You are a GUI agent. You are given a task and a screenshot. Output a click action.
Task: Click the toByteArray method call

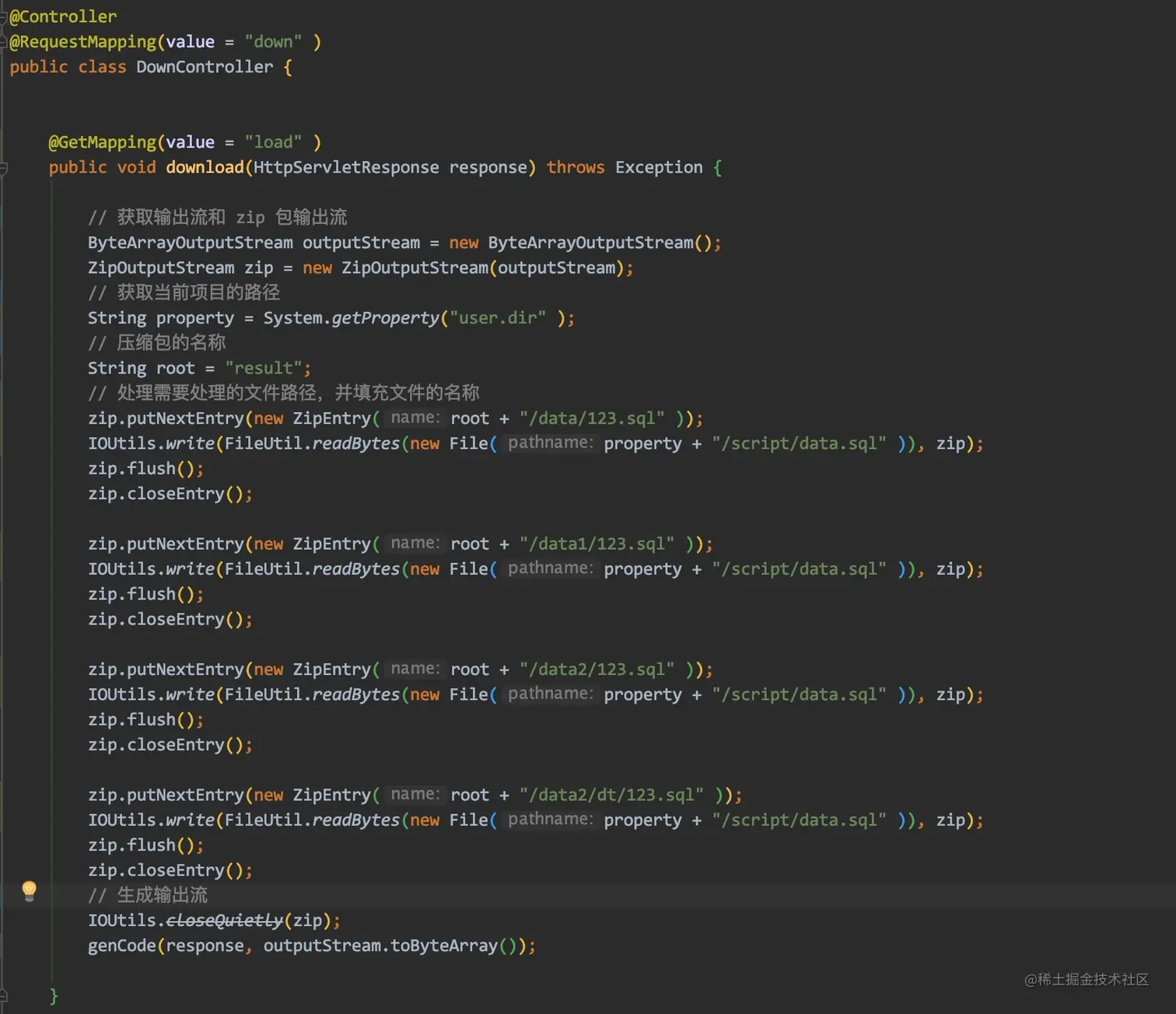[444, 946]
